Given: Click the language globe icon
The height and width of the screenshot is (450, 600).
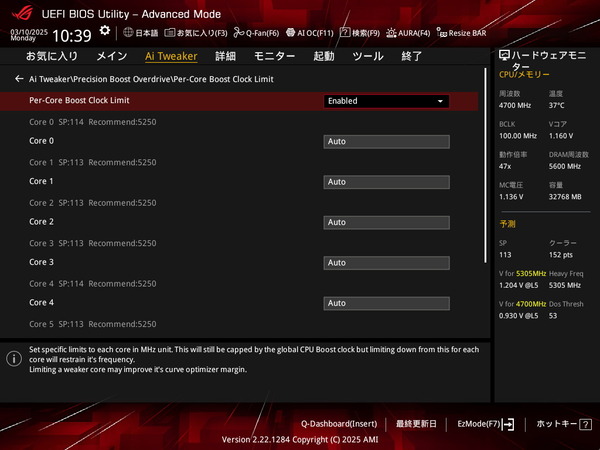Looking at the screenshot, I should click(128, 33).
